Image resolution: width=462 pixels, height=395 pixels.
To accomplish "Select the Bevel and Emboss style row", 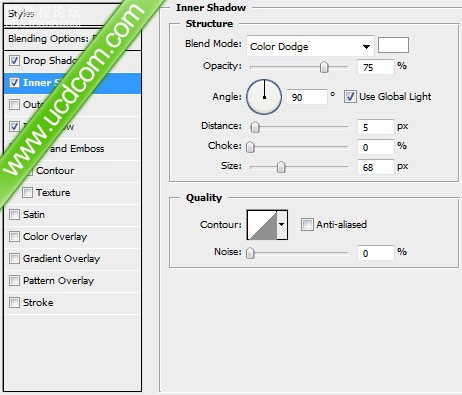I will click(73, 149).
